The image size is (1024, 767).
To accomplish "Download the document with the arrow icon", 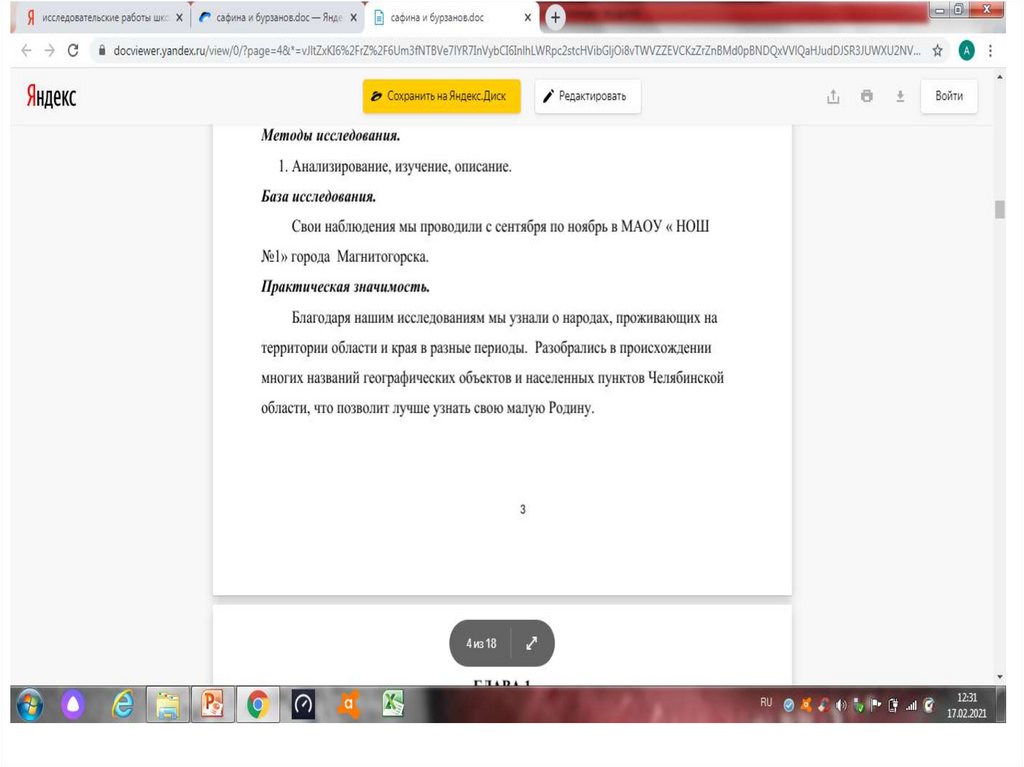I will tap(900, 97).
